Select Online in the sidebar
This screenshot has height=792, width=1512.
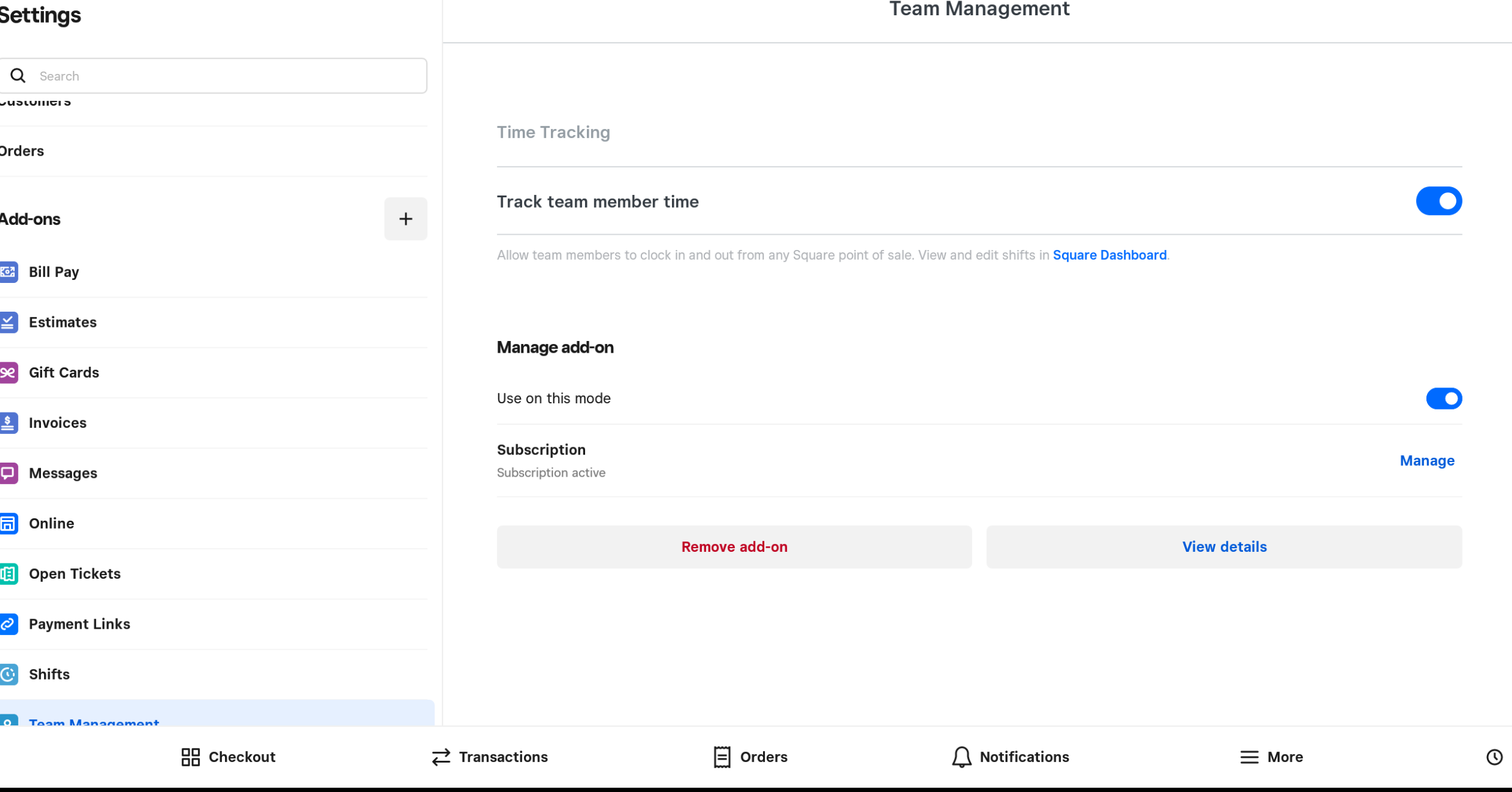pyautogui.click(x=213, y=524)
